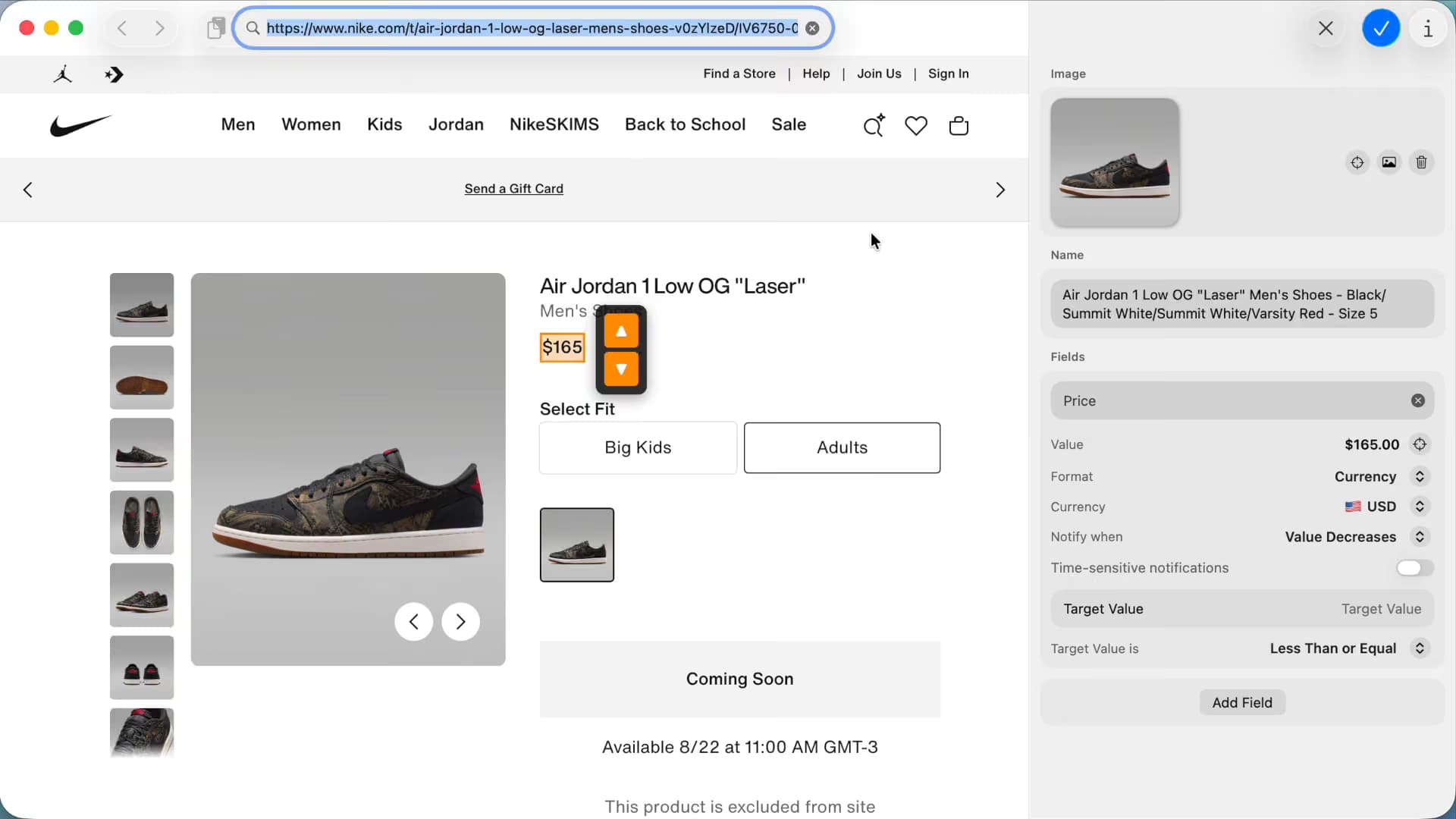Open the Kids menu
This screenshot has width=1456, height=819.
pyautogui.click(x=384, y=124)
